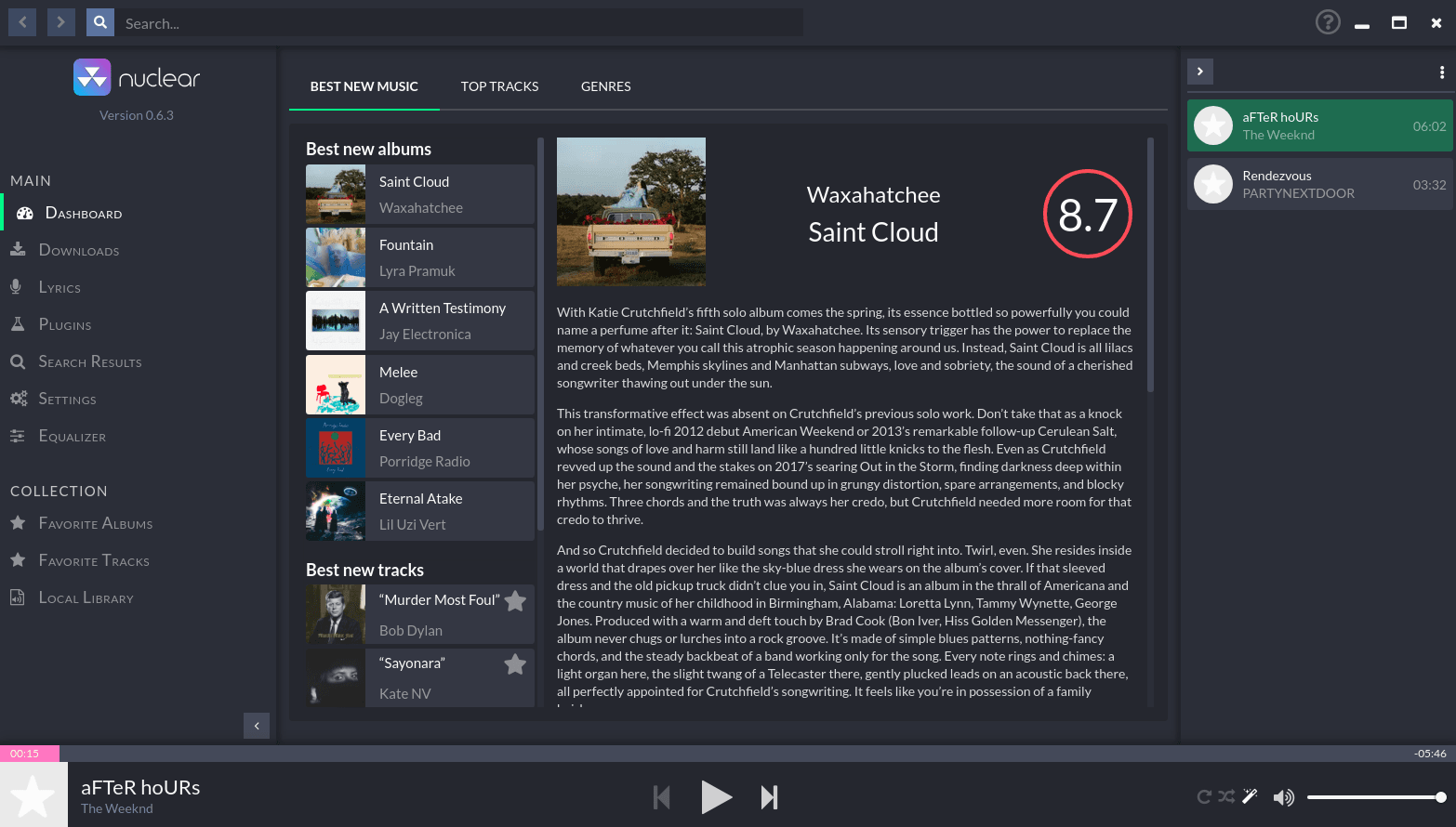Go back with the left arrow button

coord(22,21)
